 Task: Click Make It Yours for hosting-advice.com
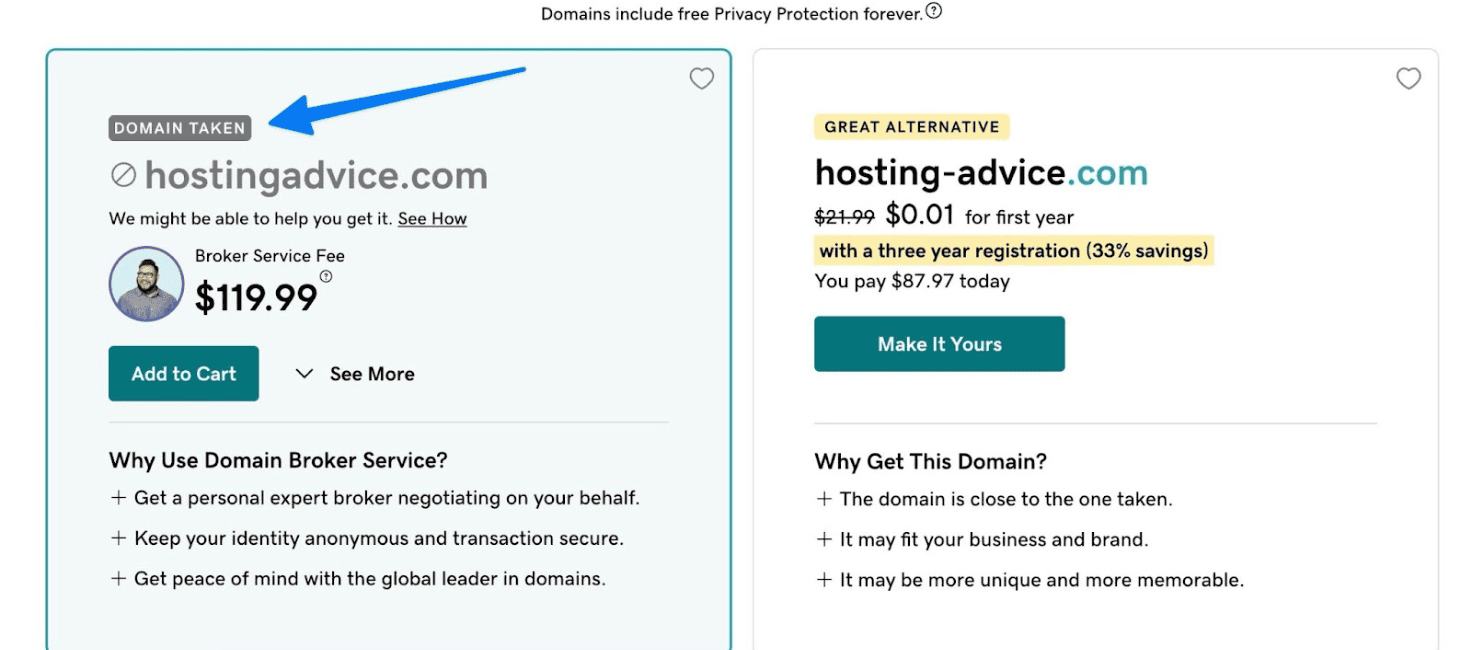click(938, 343)
